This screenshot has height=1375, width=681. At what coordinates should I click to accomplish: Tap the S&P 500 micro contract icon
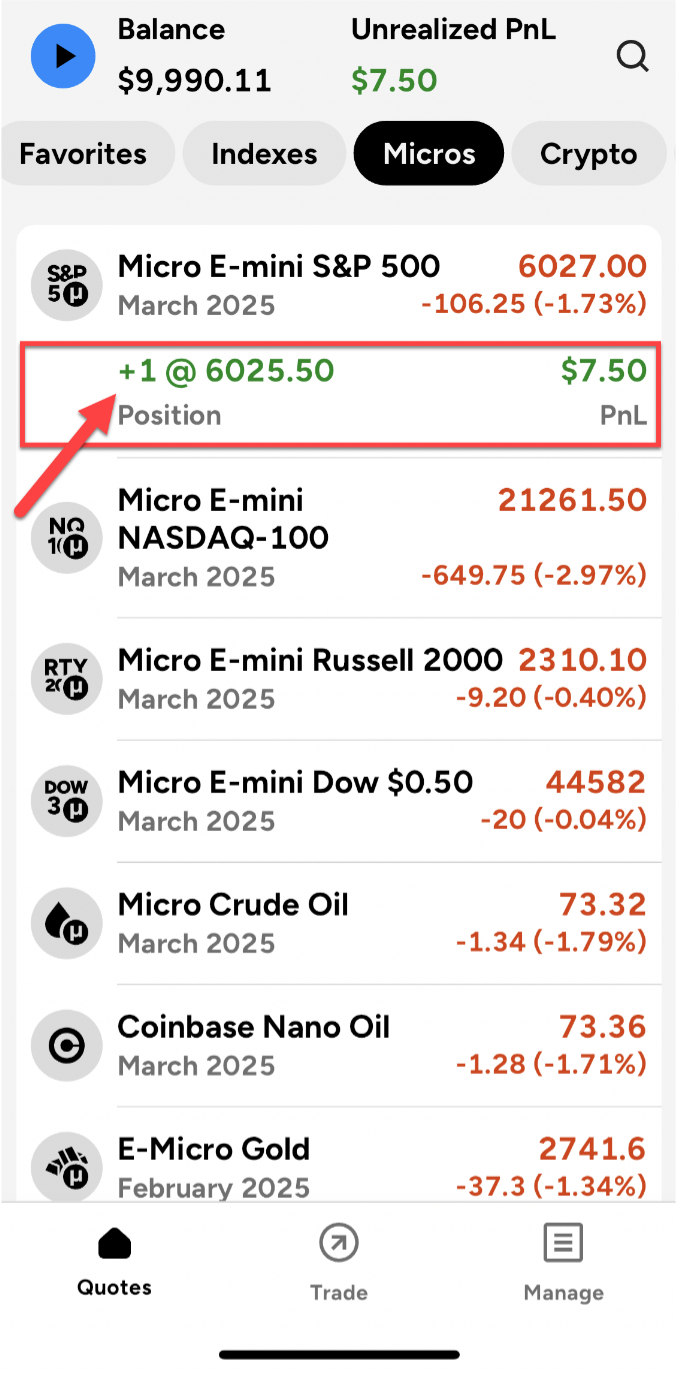67,284
